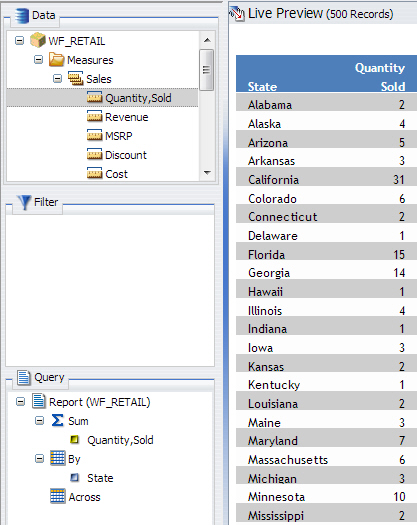The width and height of the screenshot is (417, 525).
Task: Click the Filter funnel icon
Action: pyautogui.click(x=24, y=202)
